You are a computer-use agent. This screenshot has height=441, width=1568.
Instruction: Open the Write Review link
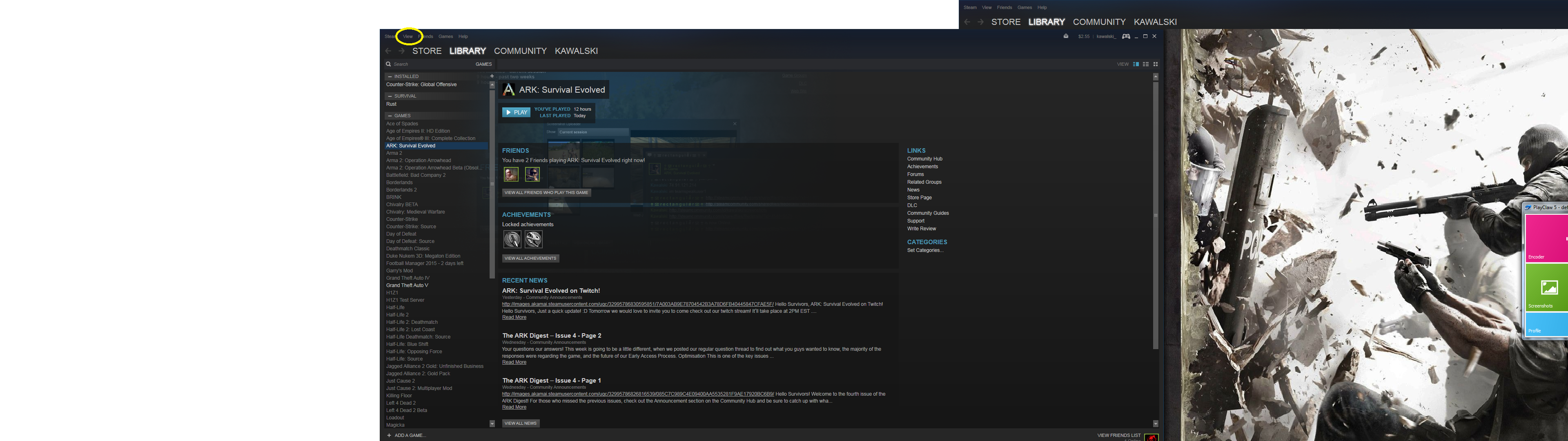pyautogui.click(x=922, y=229)
